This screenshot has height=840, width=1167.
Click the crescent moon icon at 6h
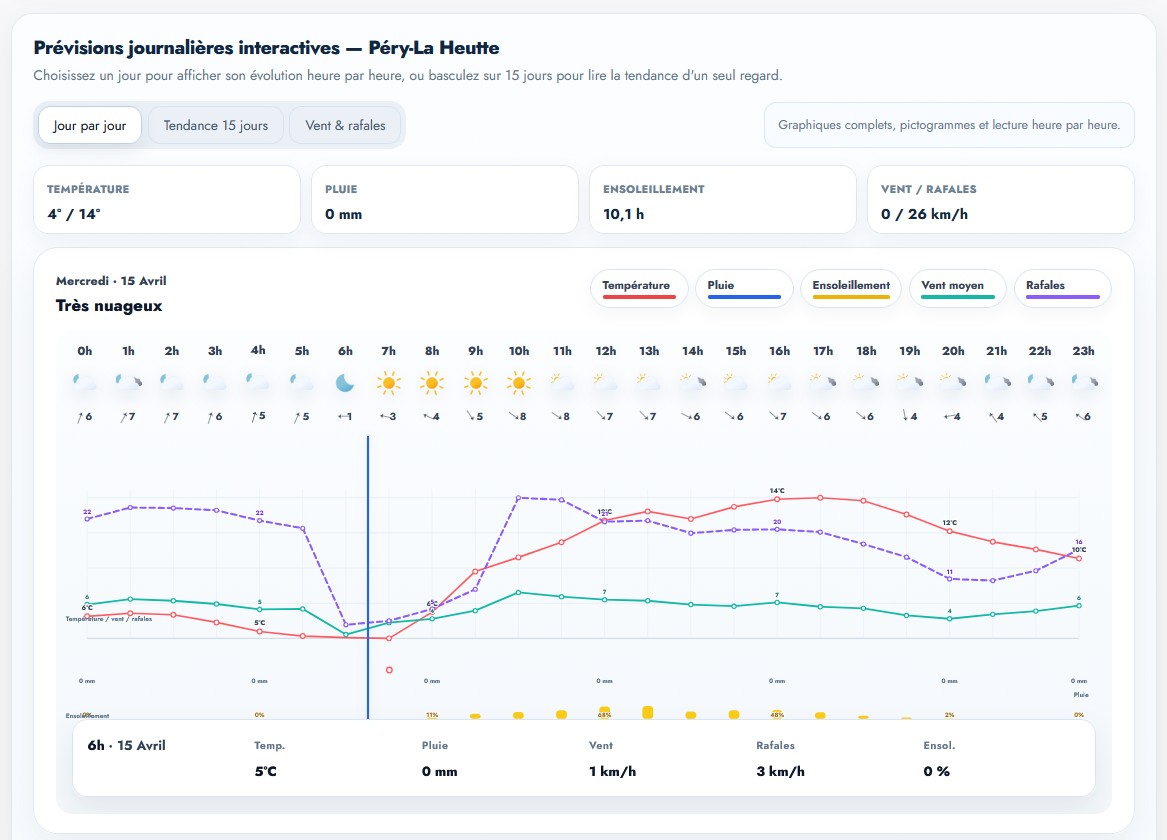[x=345, y=383]
